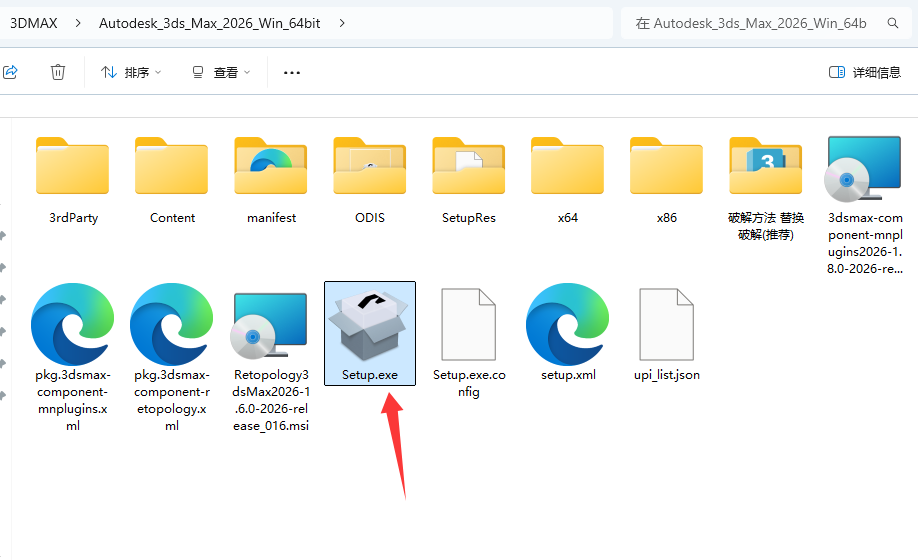918x560 pixels.
Task: Expand chevron after Autodesk_3ds_Max_2026_Win_64bit breadcrumb
Action: tap(342, 23)
